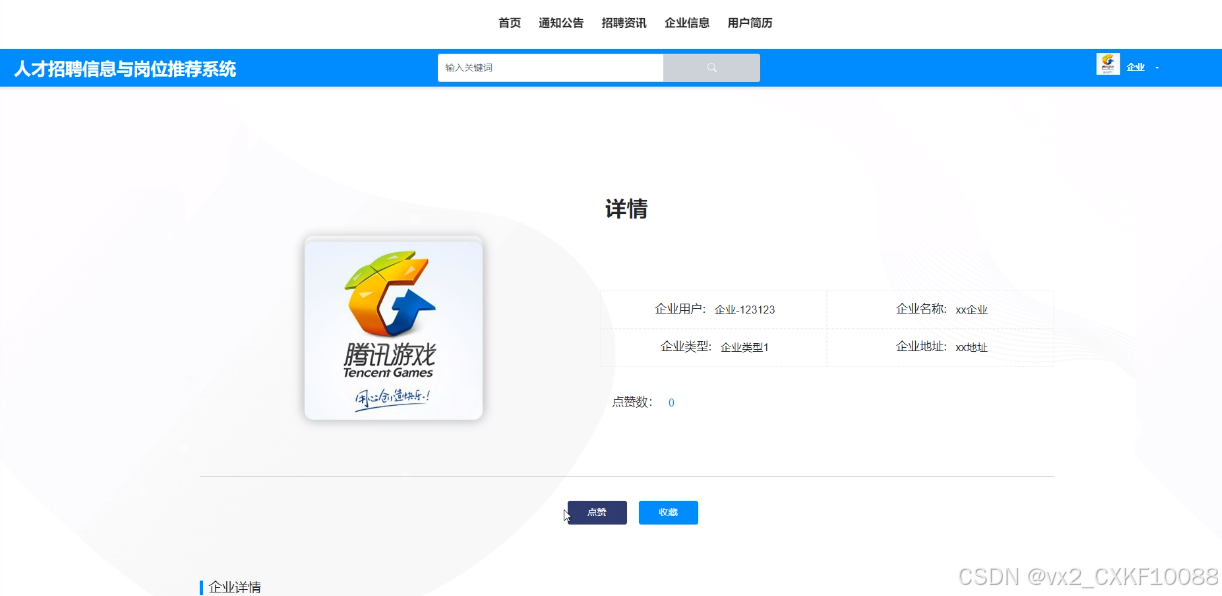Click the 收藏 favorite button
The width and height of the screenshot is (1222, 596).
tap(668, 513)
